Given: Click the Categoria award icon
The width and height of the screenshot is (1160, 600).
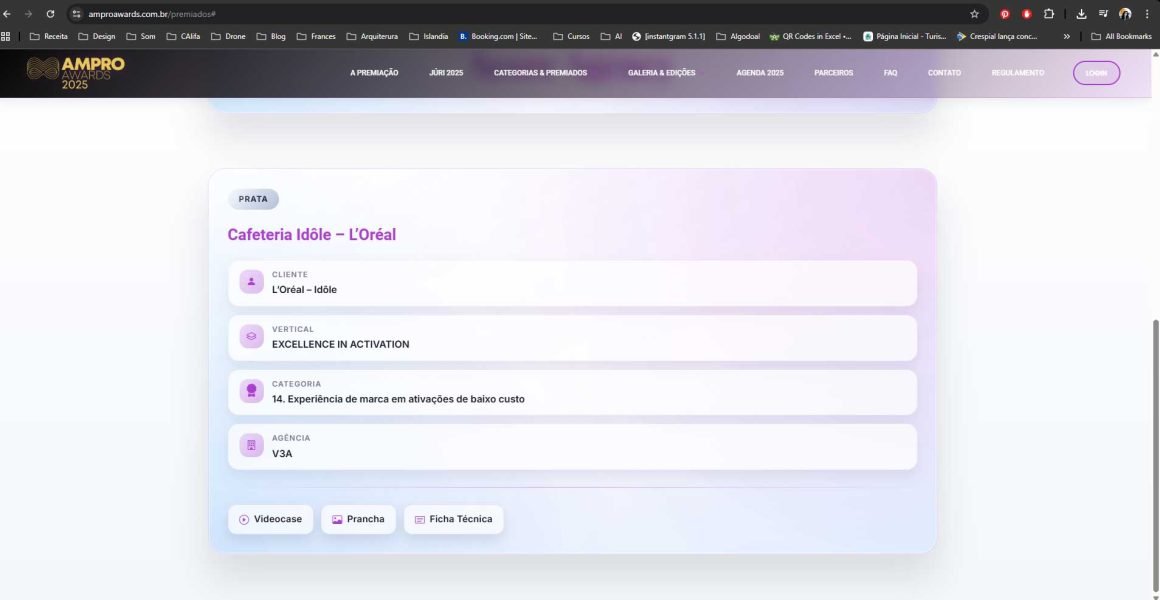Looking at the screenshot, I should pos(251,392).
